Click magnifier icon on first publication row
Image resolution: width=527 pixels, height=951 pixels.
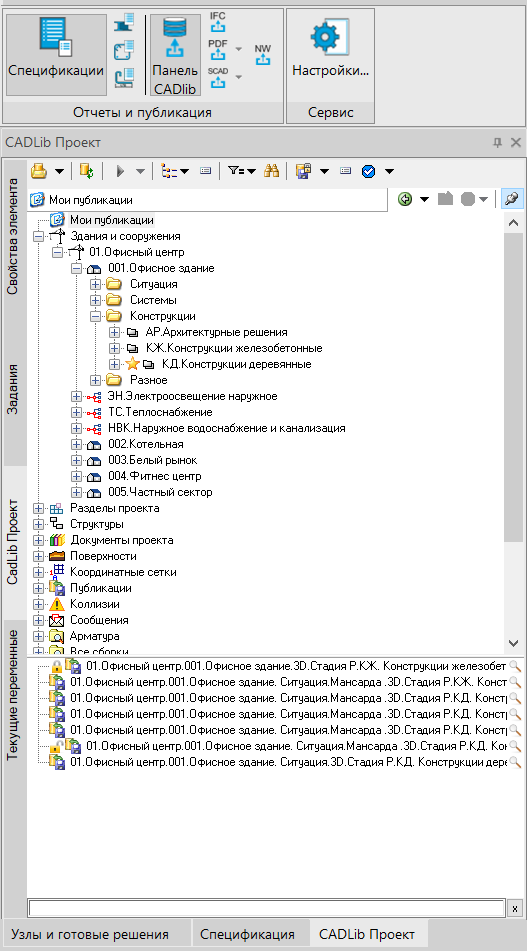[x=515, y=665]
